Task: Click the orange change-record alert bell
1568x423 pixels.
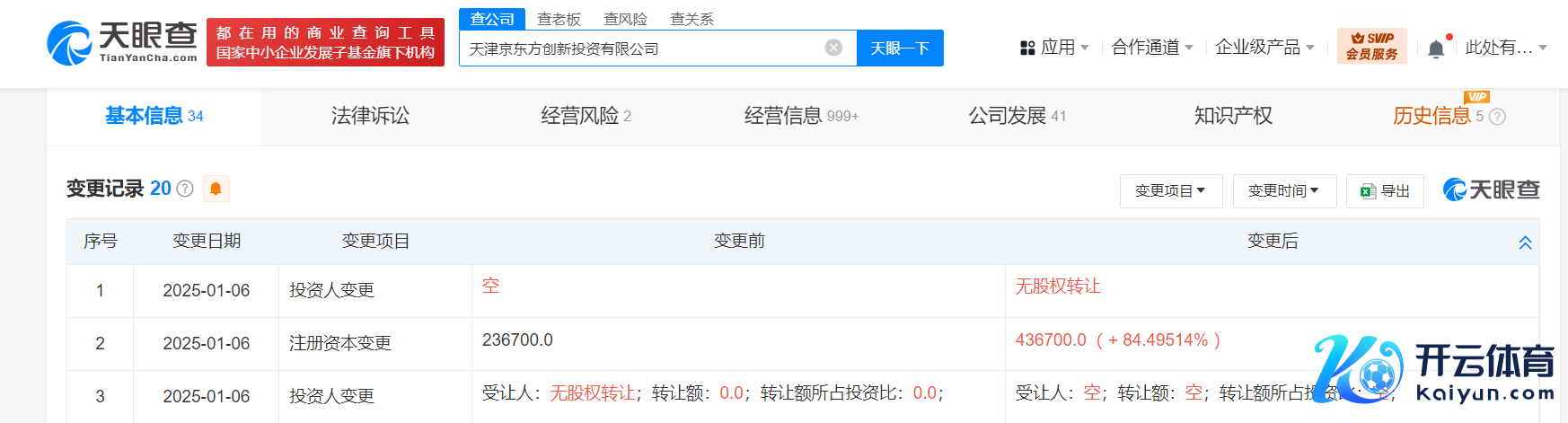Action: point(216,189)
